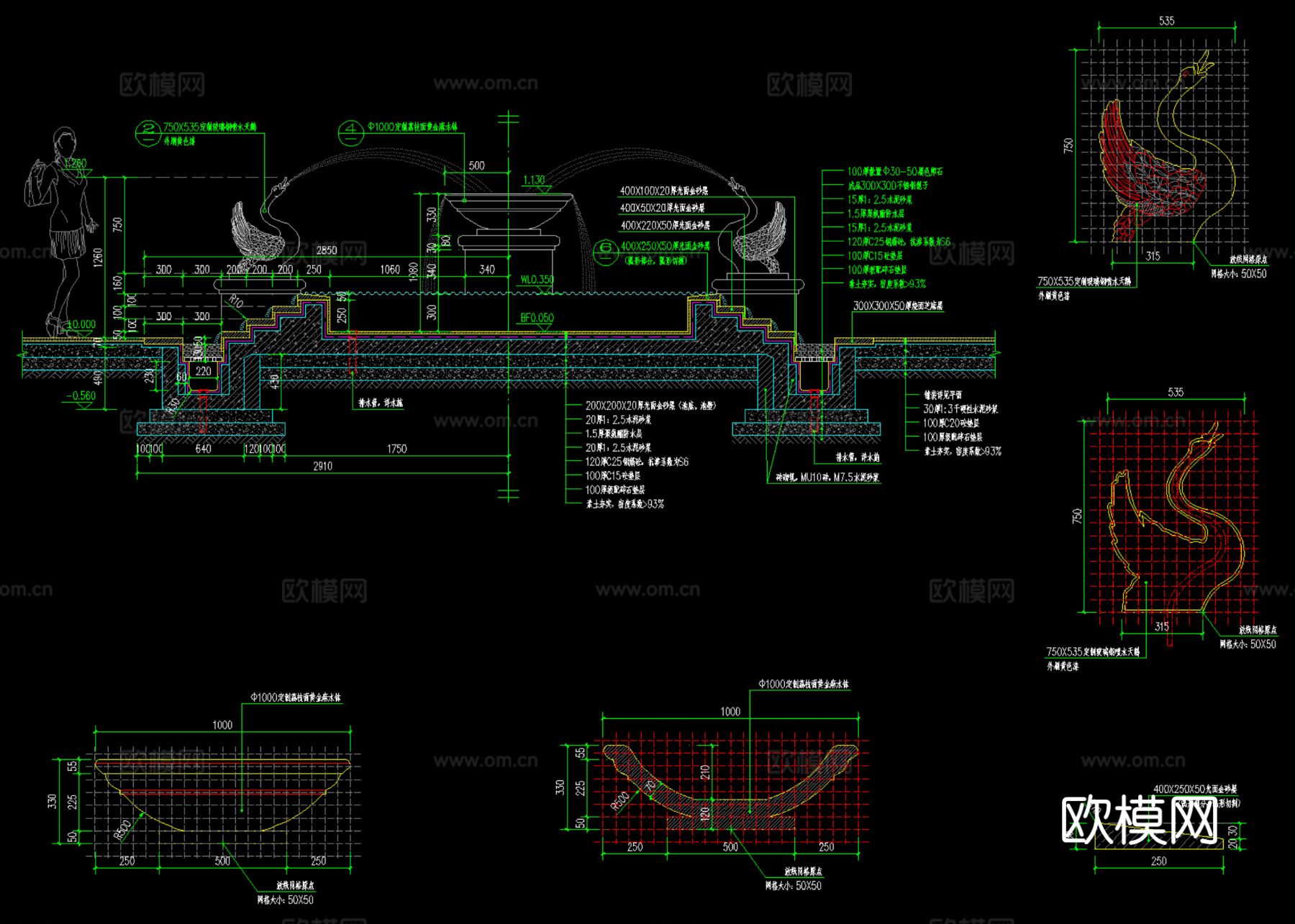This screenshot has width=1295, height=924.
Task: Click the 535 dimension above the red-grid swan
Action: [x=1176, y=392]
